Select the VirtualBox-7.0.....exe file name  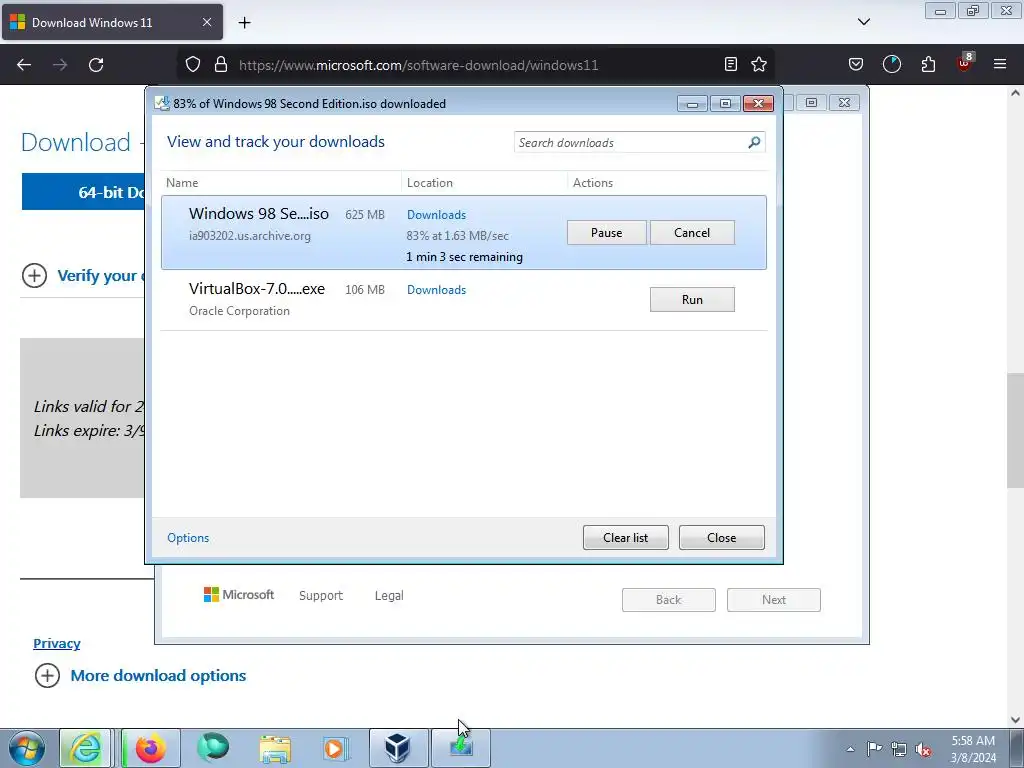257,289
